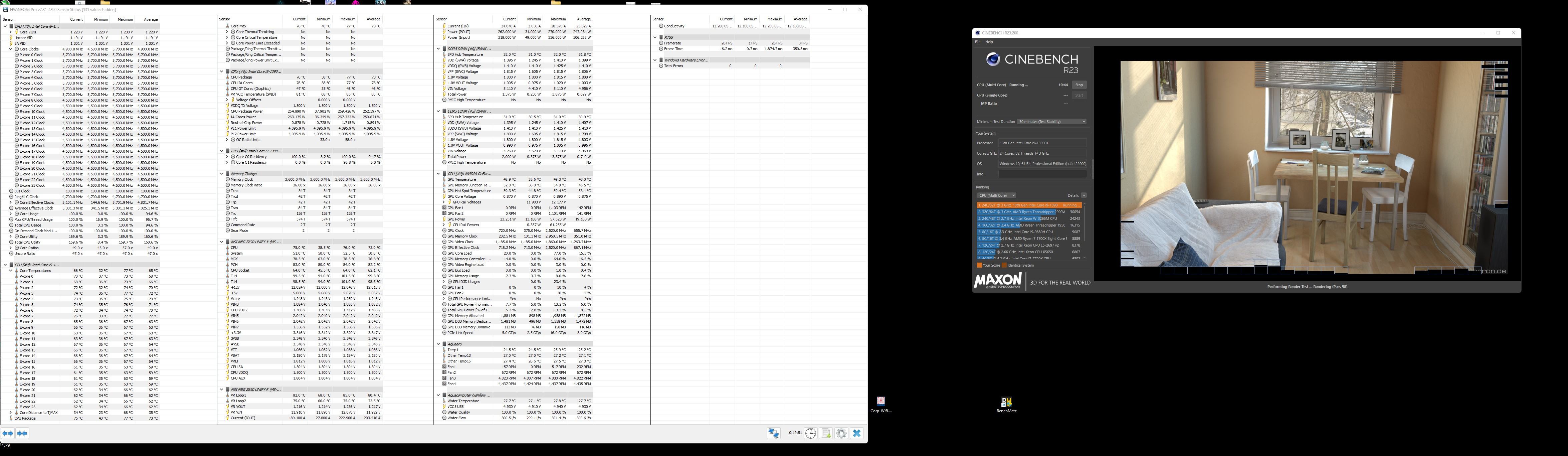Screen dimensions: 1568x456
Task: Stop the multi core CPU test
Action: [x=1079, y=85]
